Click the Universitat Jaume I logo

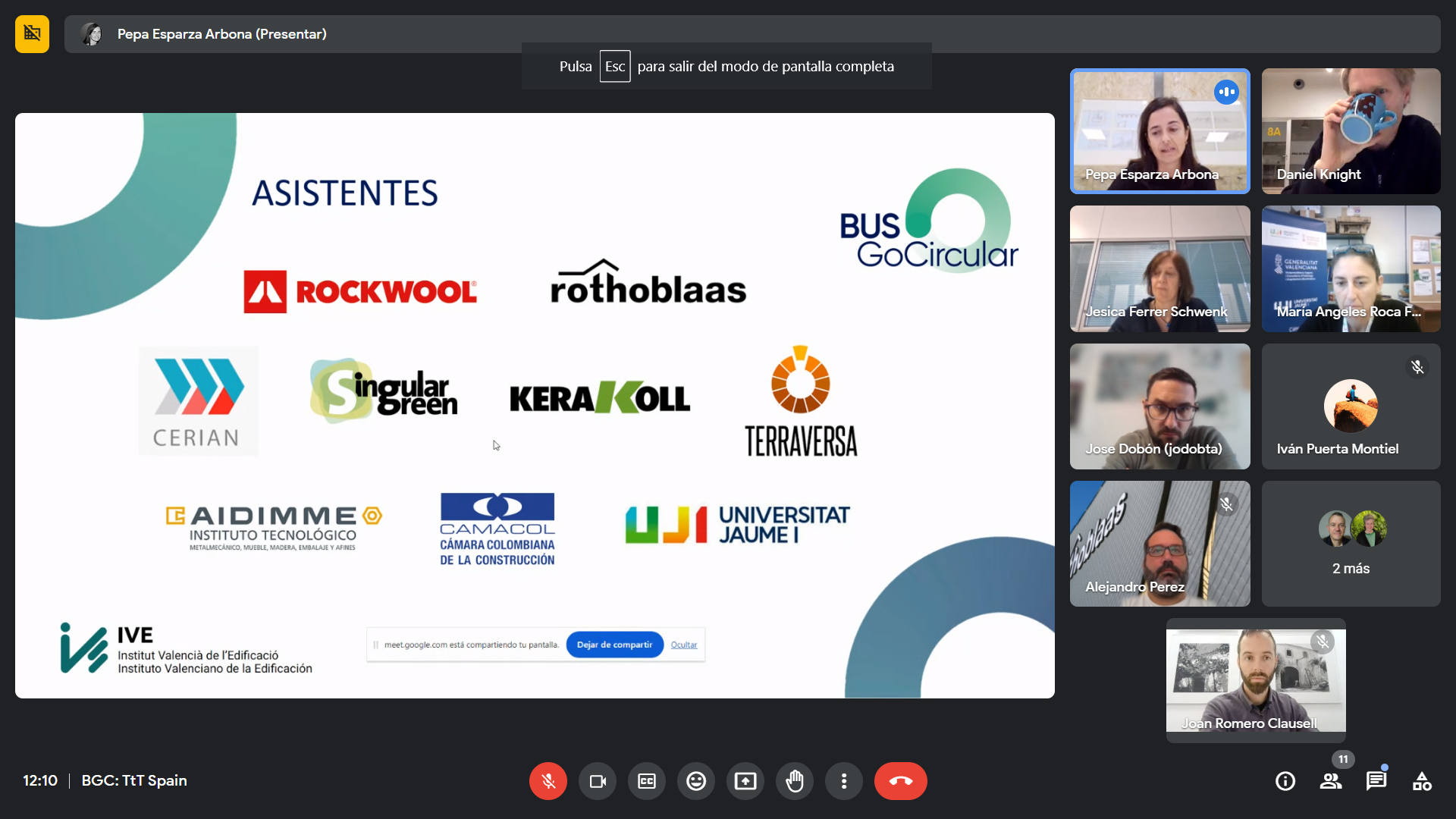coord(738,525)
